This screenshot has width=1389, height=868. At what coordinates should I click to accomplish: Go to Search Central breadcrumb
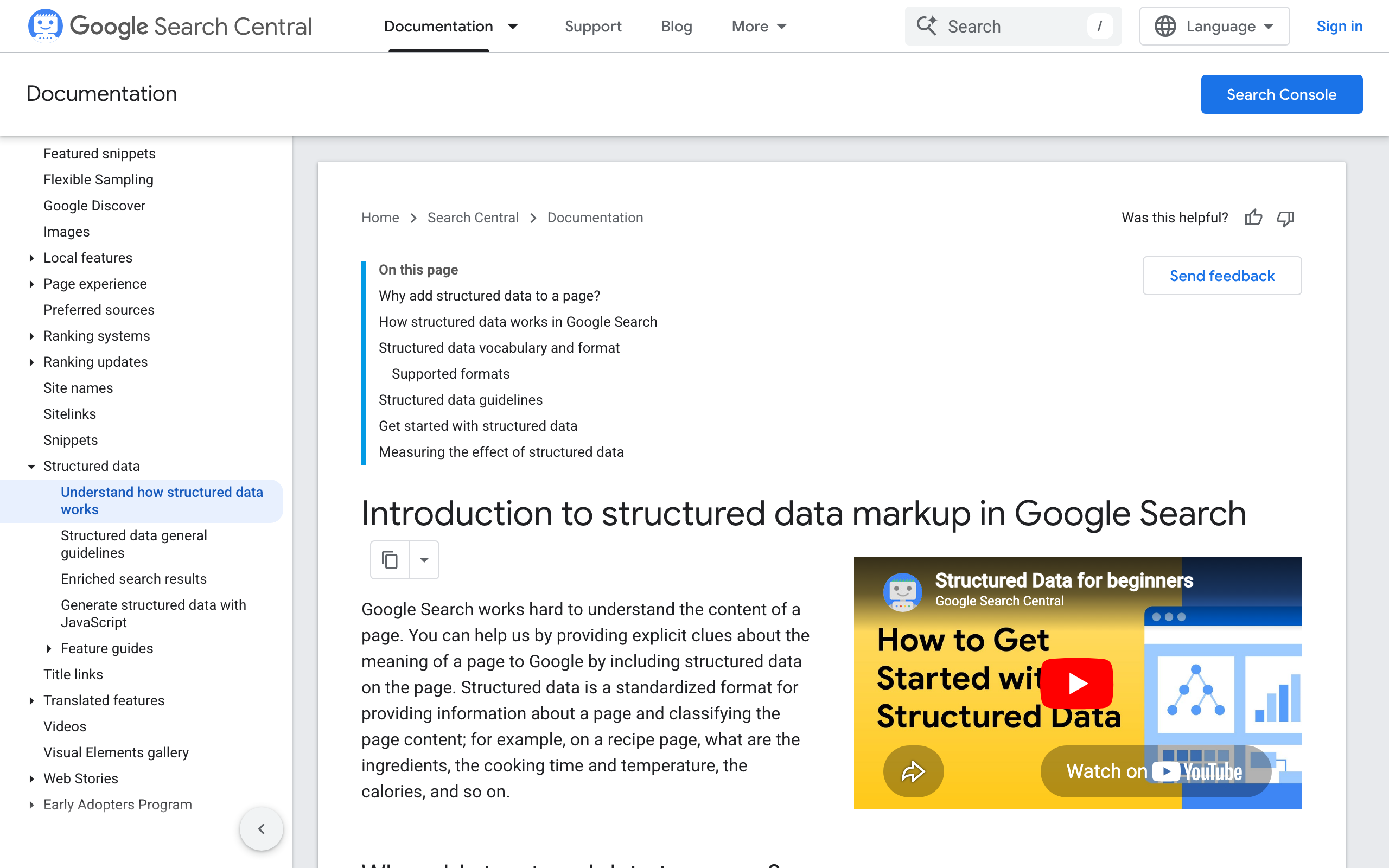[473, 218]
